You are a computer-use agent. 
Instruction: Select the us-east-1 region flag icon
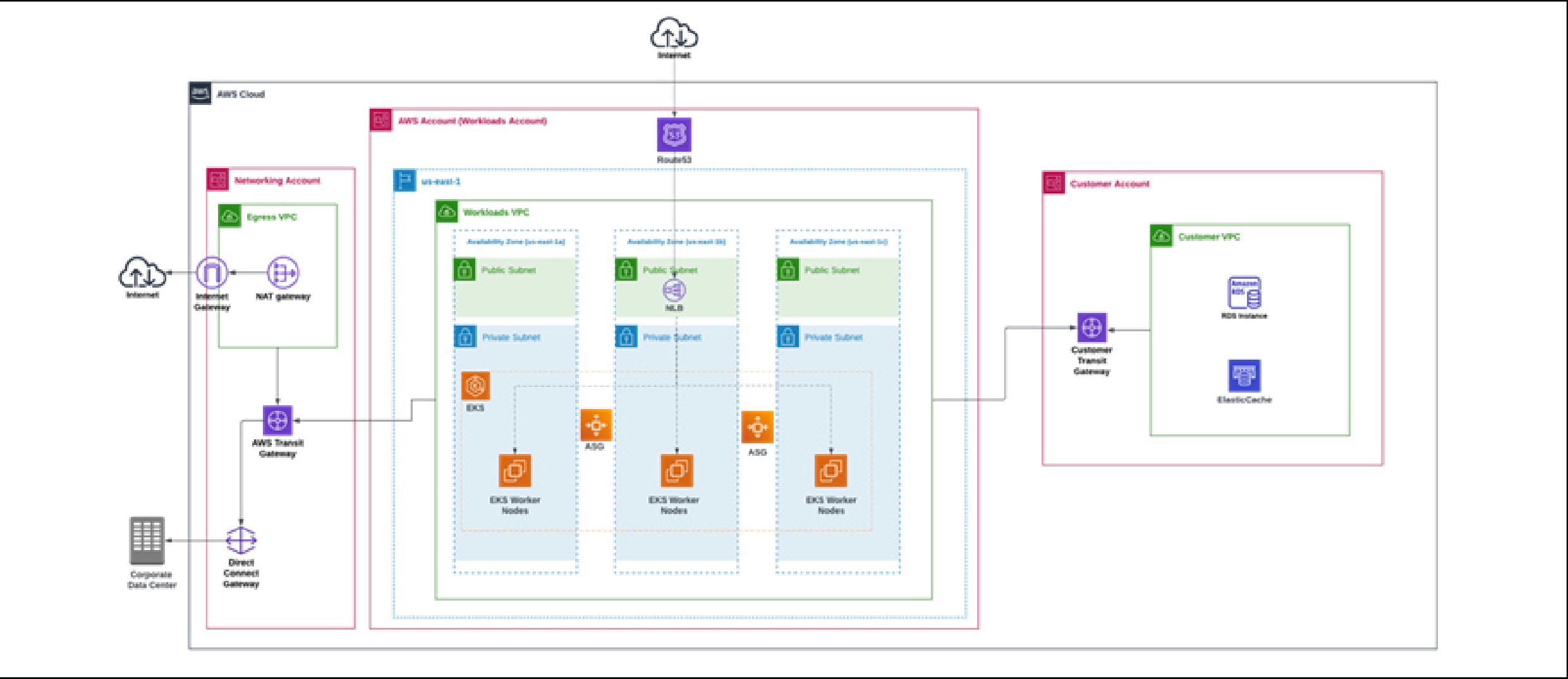pyautogui.click(x=404, y=181)
